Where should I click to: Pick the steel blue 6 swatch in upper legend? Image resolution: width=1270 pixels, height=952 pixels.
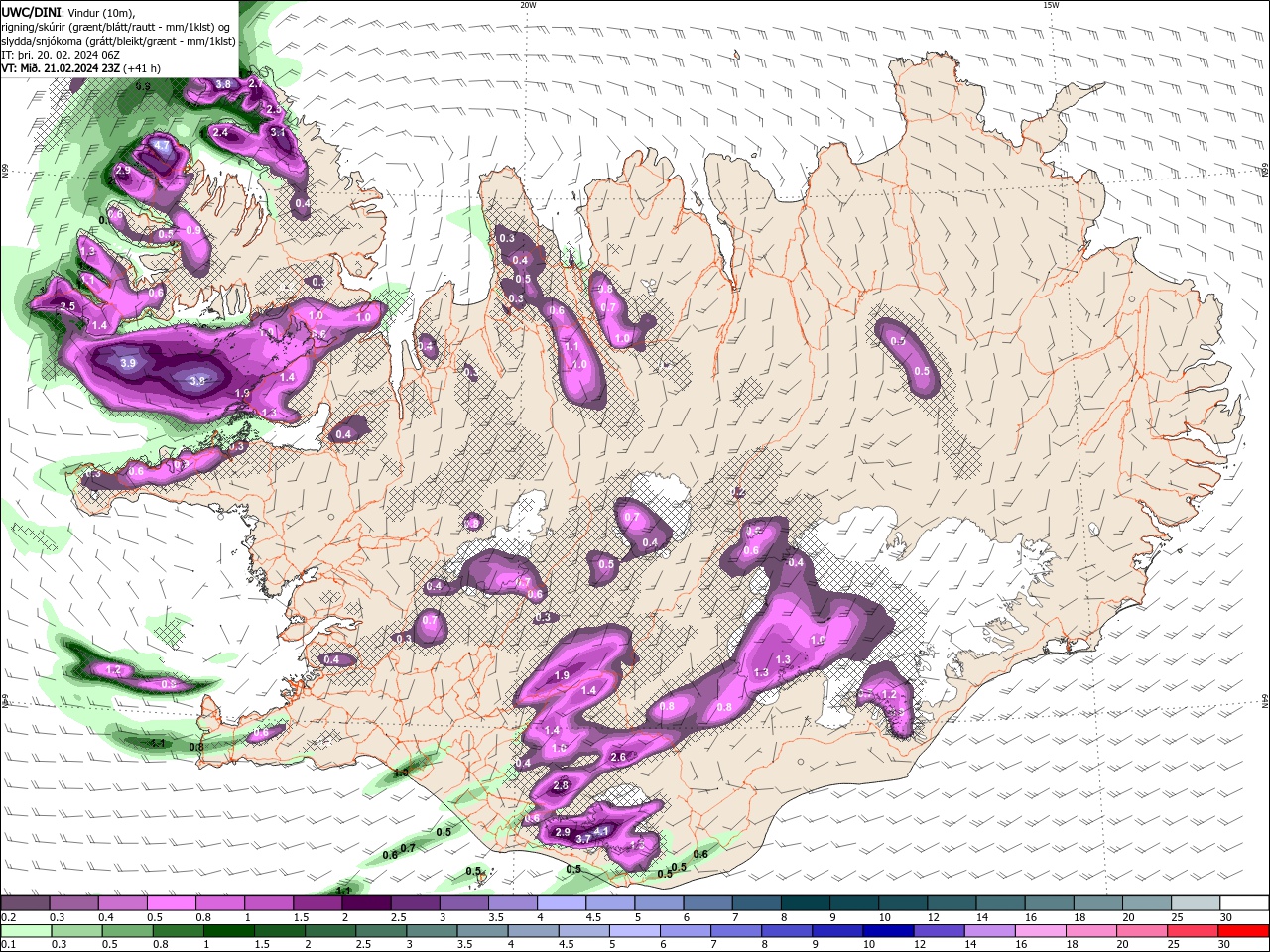click(708, 903)
